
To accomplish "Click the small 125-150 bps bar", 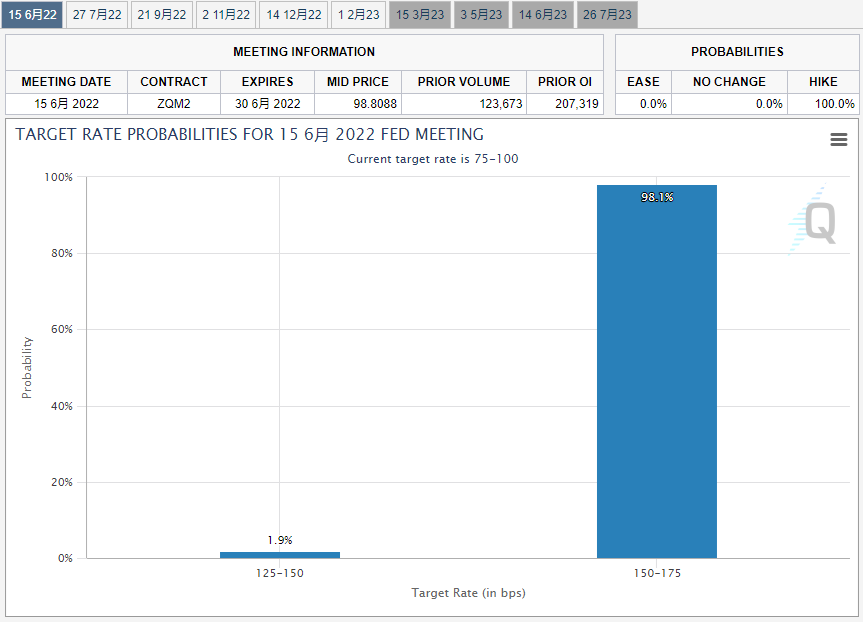I will tap(279, 554).
